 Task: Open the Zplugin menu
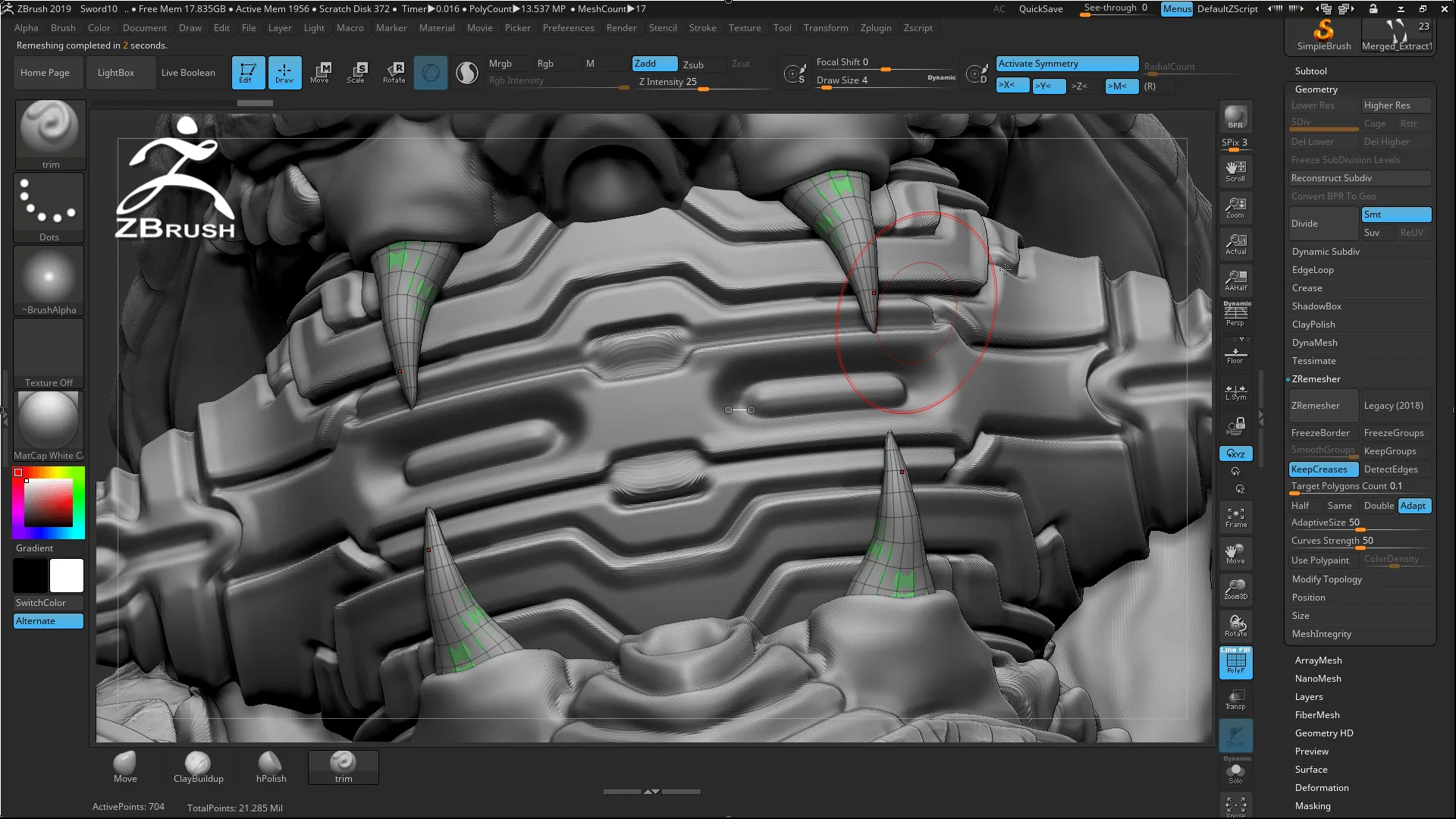point(875,28)
